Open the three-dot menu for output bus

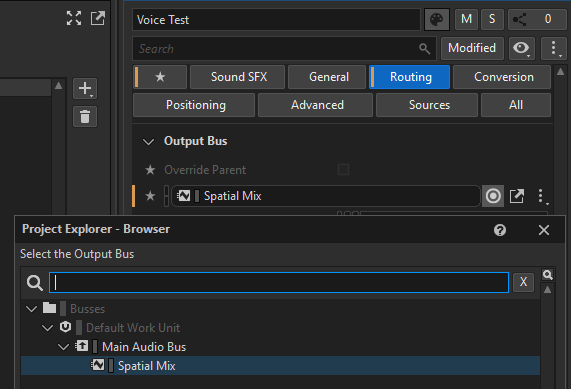click(542, 196)
